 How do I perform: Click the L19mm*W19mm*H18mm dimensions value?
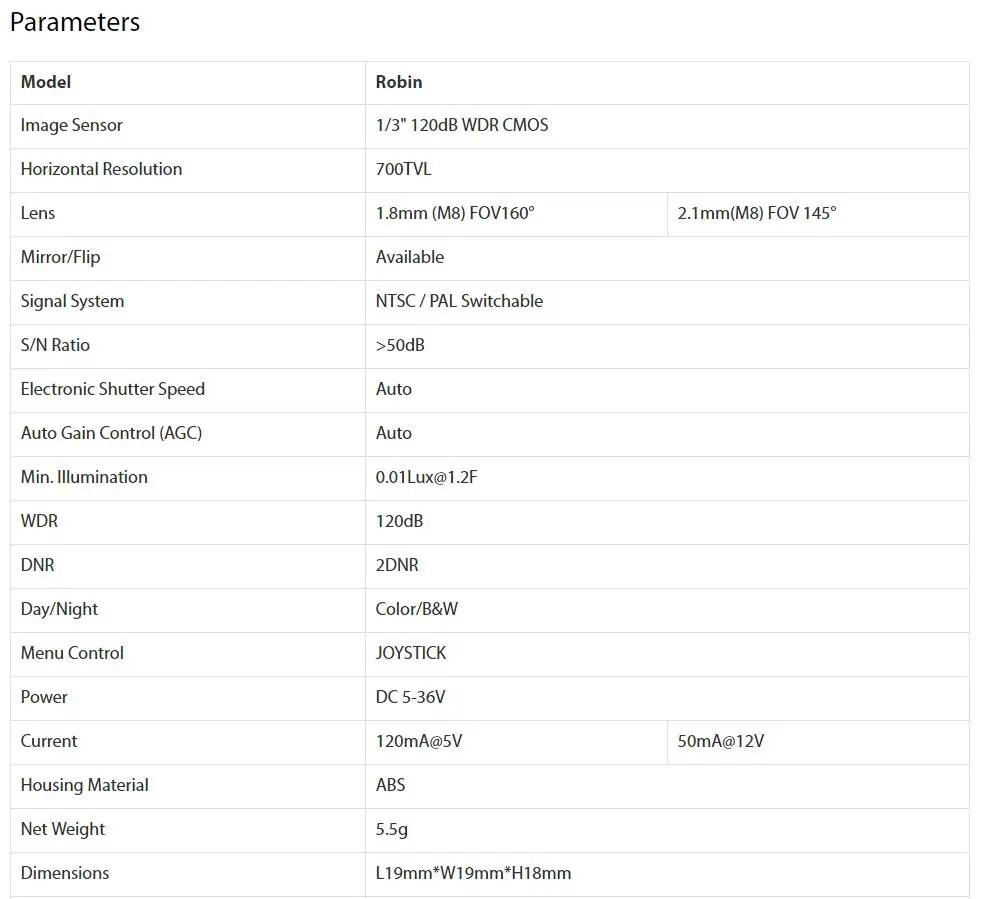click(473, 873)
